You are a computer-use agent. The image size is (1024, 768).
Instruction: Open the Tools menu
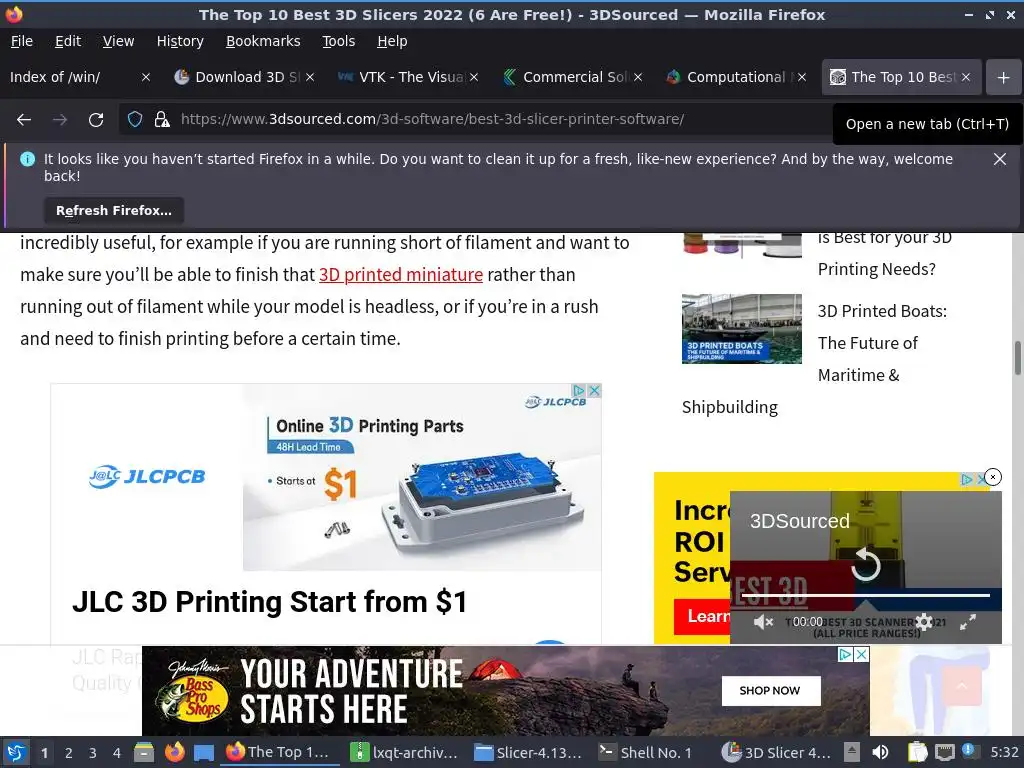tap(338, 41)
